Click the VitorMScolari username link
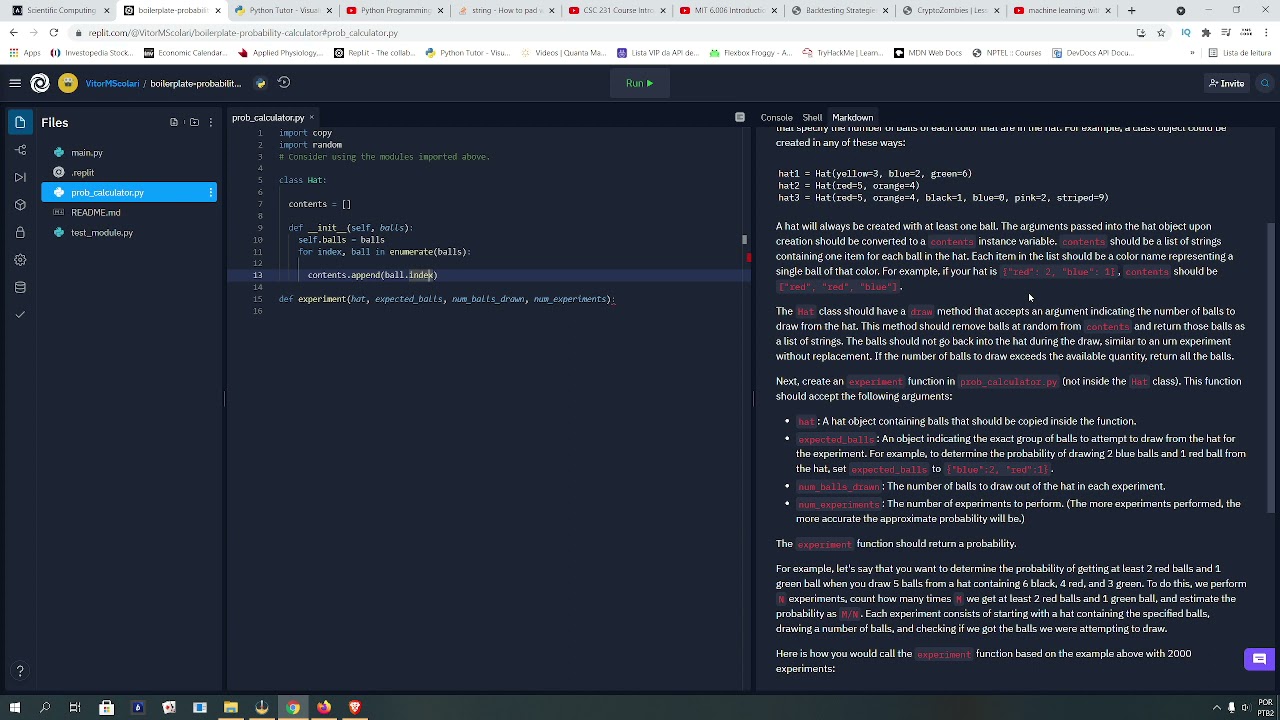 112,83
